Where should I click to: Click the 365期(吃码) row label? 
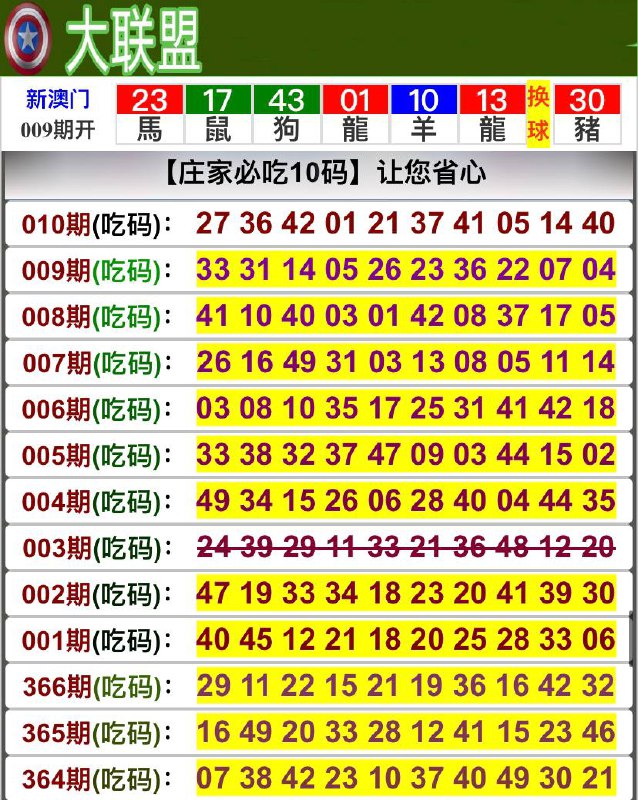97,733
